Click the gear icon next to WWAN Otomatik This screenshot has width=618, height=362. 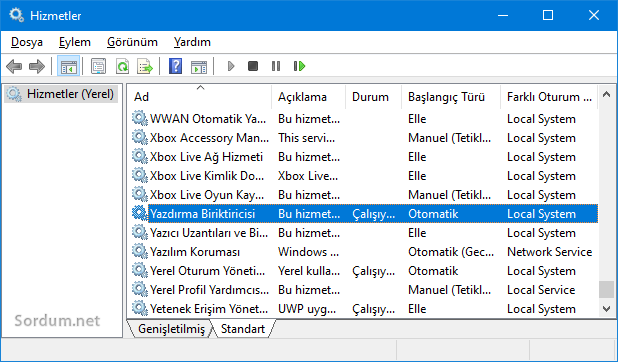pyautogui.click(x=140, y=118)
